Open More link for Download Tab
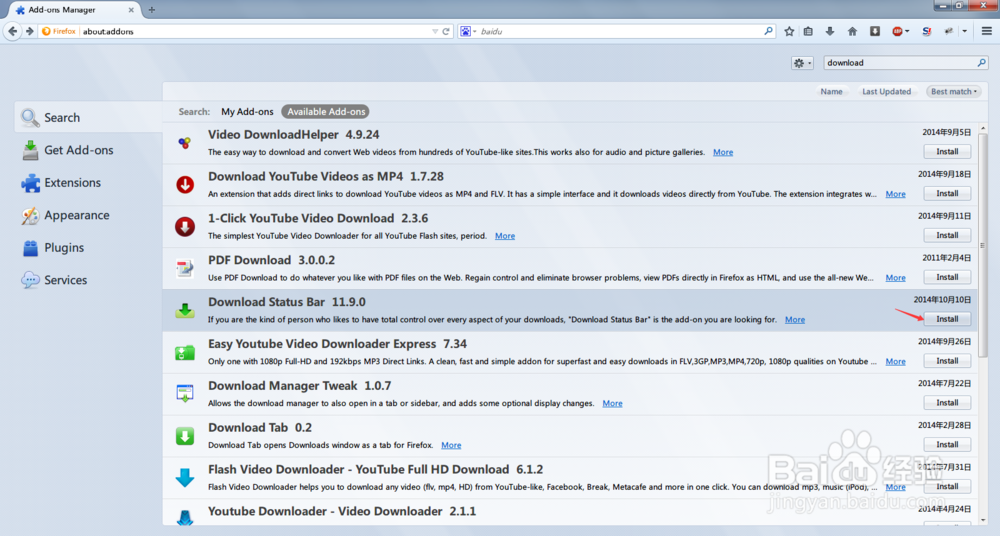The height and width of the screenshot is (536, 1000). click(x=451, y=445)
